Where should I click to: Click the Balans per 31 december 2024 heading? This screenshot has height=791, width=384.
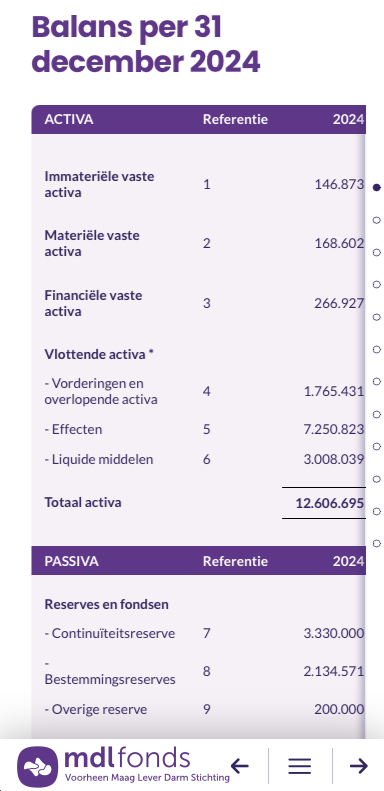(x=146, y=45)
